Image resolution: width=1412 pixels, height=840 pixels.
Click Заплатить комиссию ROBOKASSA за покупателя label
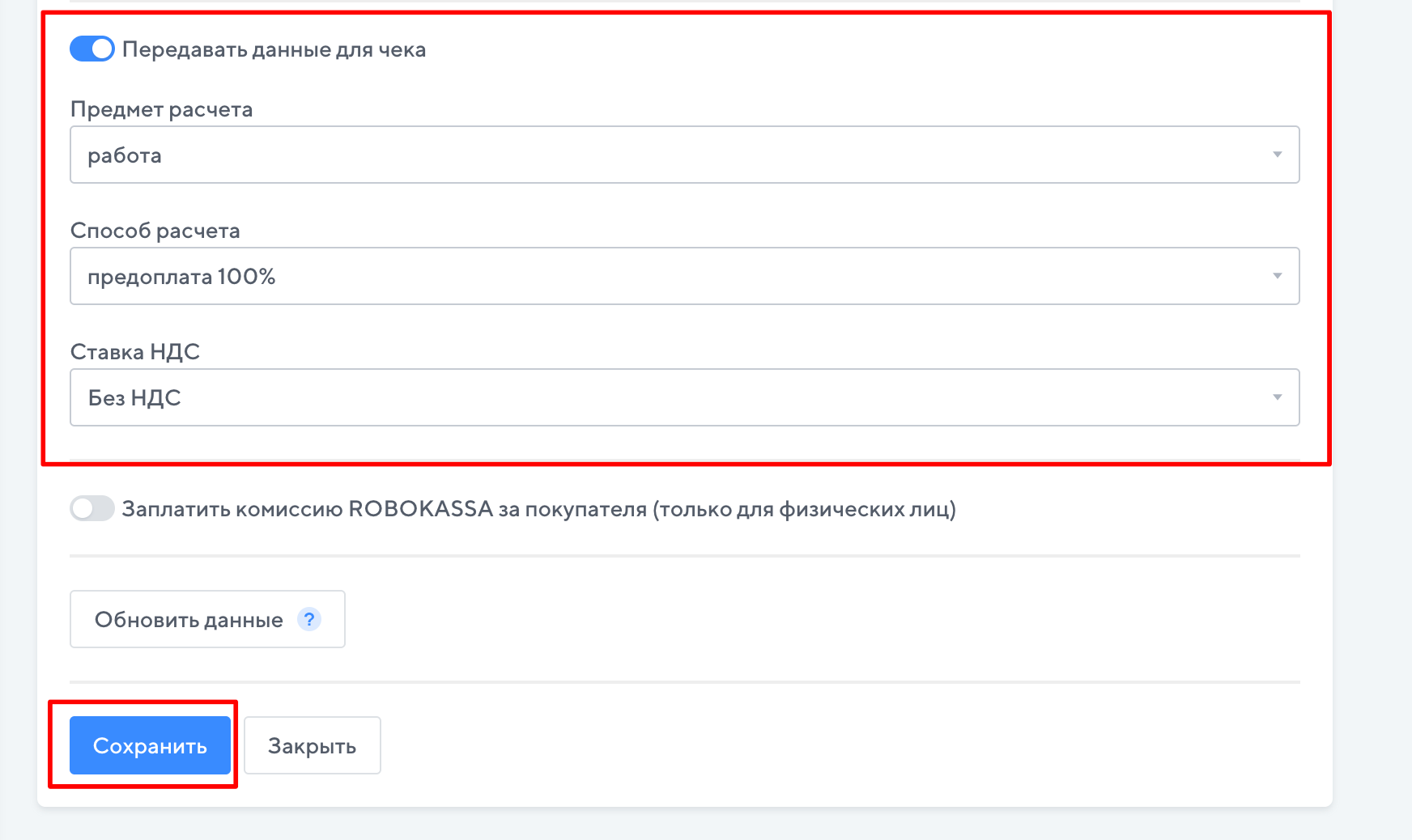pos(538,510)
